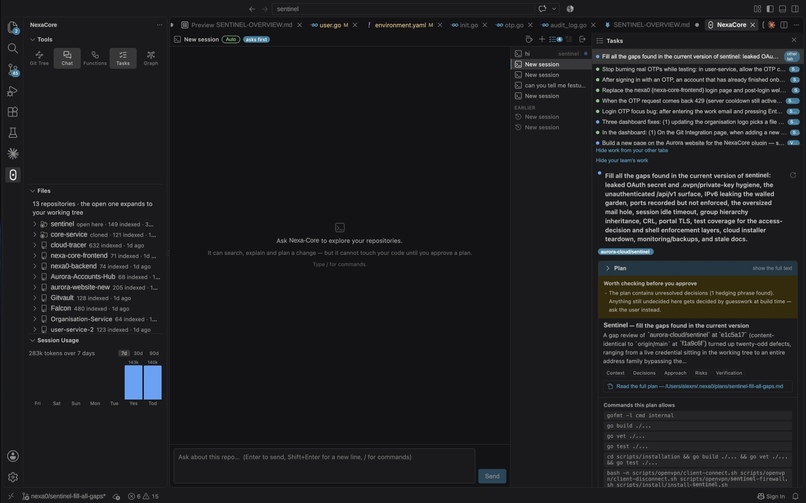Select the 'Login OTP focus bug' task
The image size is (806, 503).
[697, 111]
